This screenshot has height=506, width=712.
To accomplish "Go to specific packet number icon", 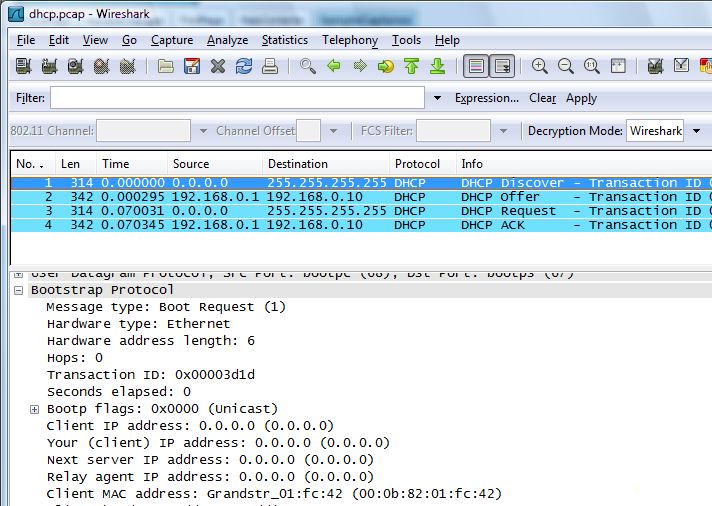I will point(386,66).
